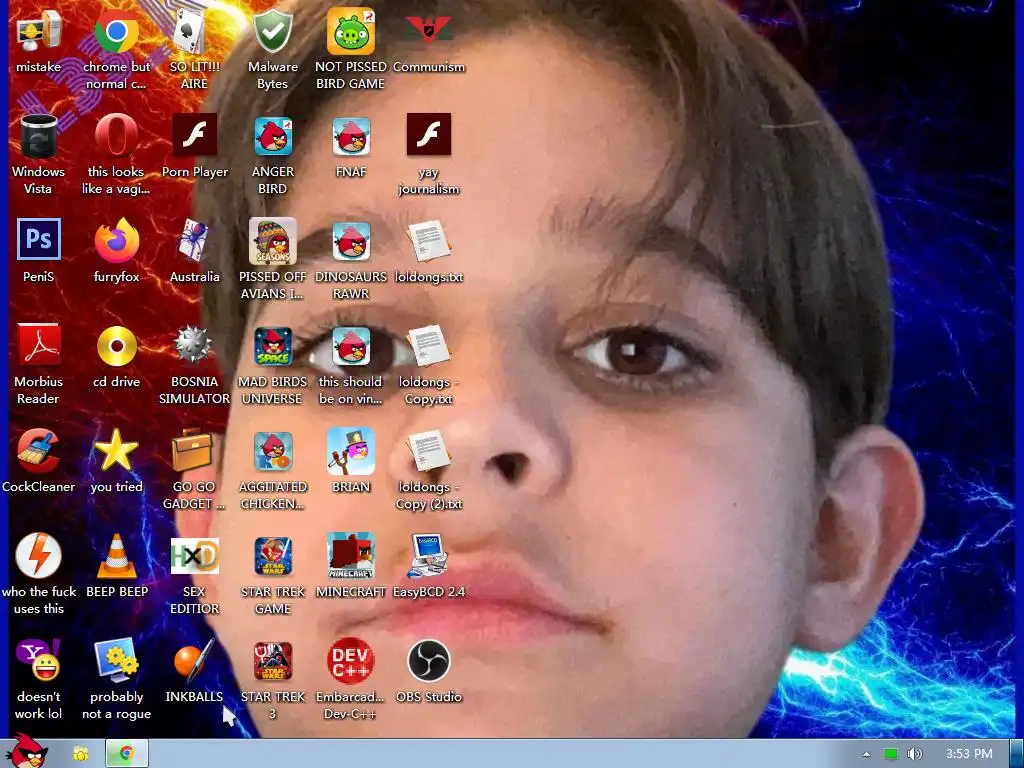Select the Communism desktop shortcut

coord(428,31)
